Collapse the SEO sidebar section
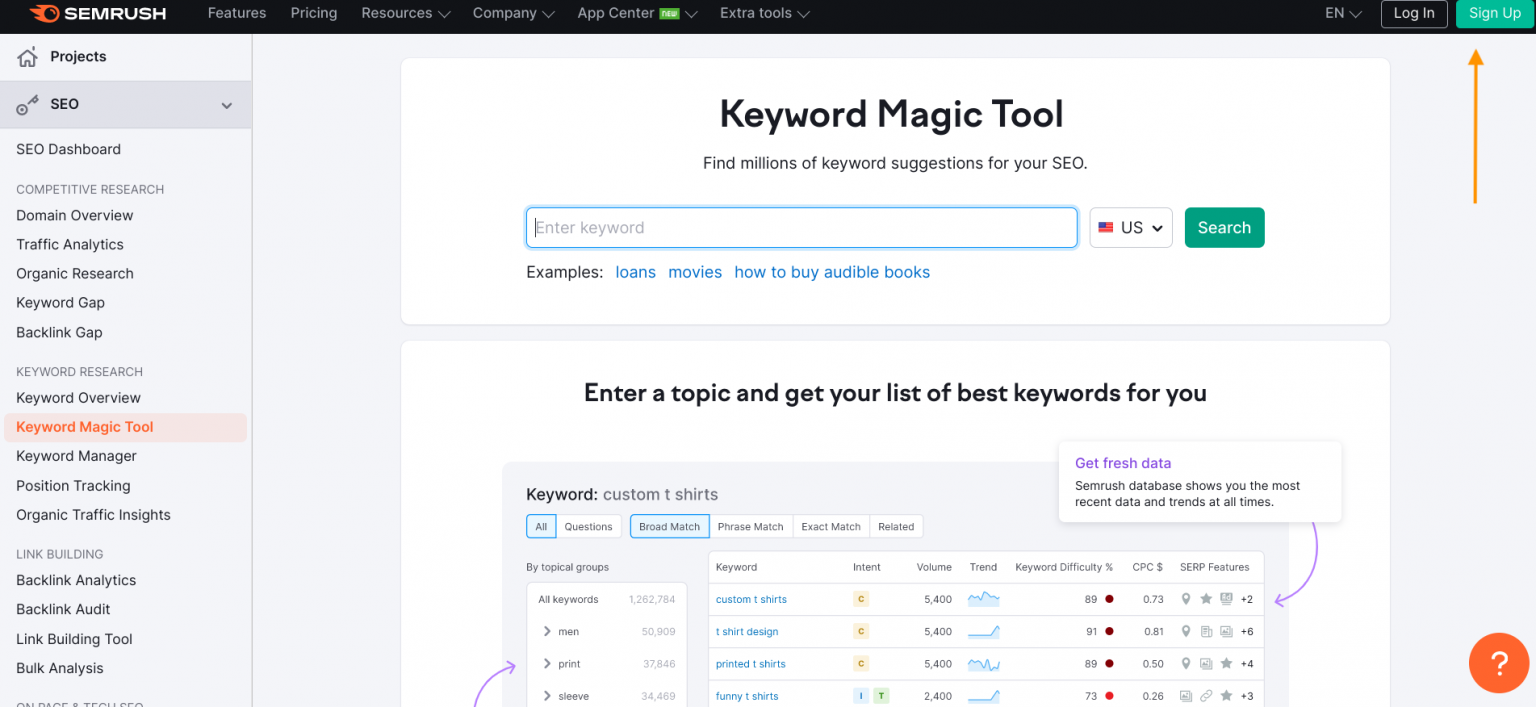1536x707 pixels. (227, 104)
